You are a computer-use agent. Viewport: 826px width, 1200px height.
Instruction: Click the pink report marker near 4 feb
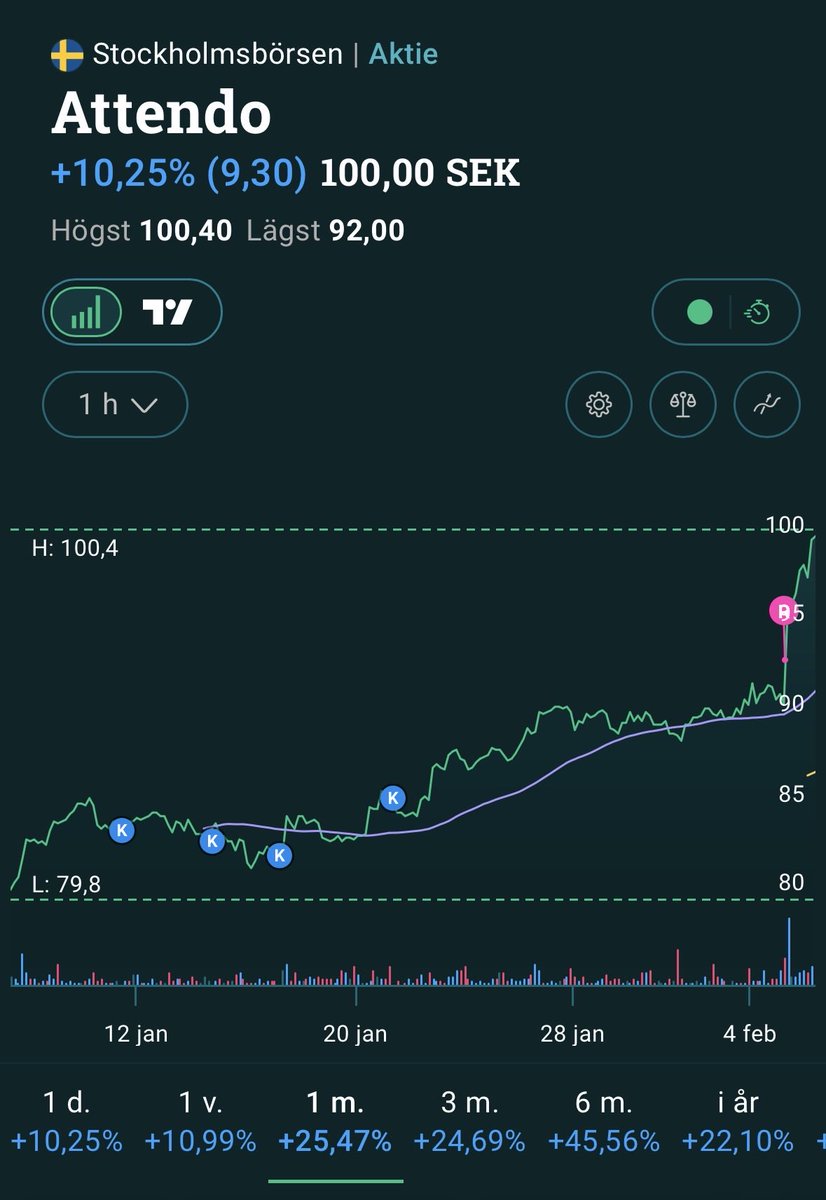pyautogui.click(x=785, y=611)
